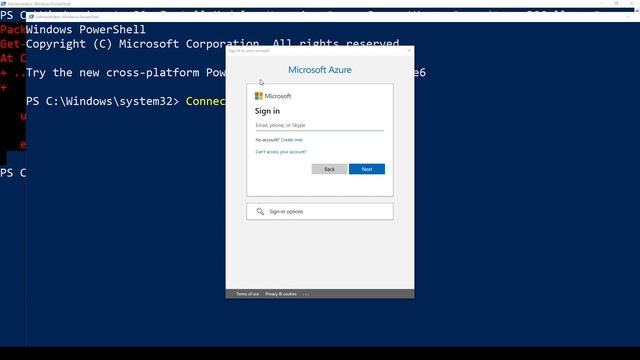
Task: Click the 'Microsoft Azure' heading text
Action: tap(320, 70)
